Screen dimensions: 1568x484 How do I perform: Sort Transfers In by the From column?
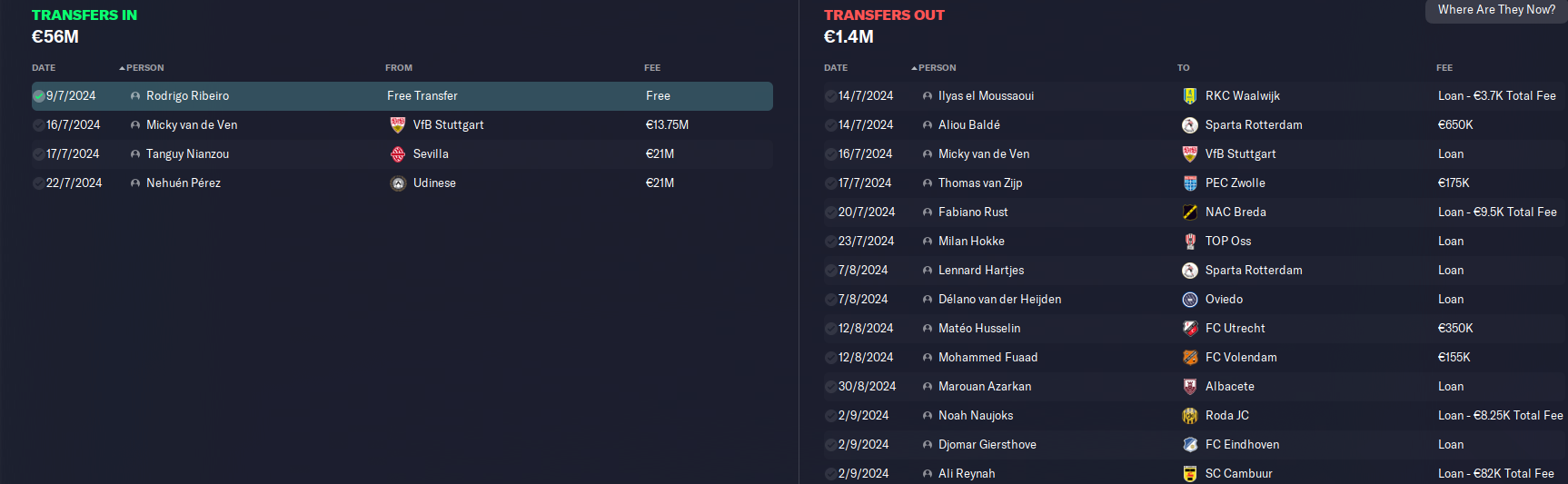[399, 67]
